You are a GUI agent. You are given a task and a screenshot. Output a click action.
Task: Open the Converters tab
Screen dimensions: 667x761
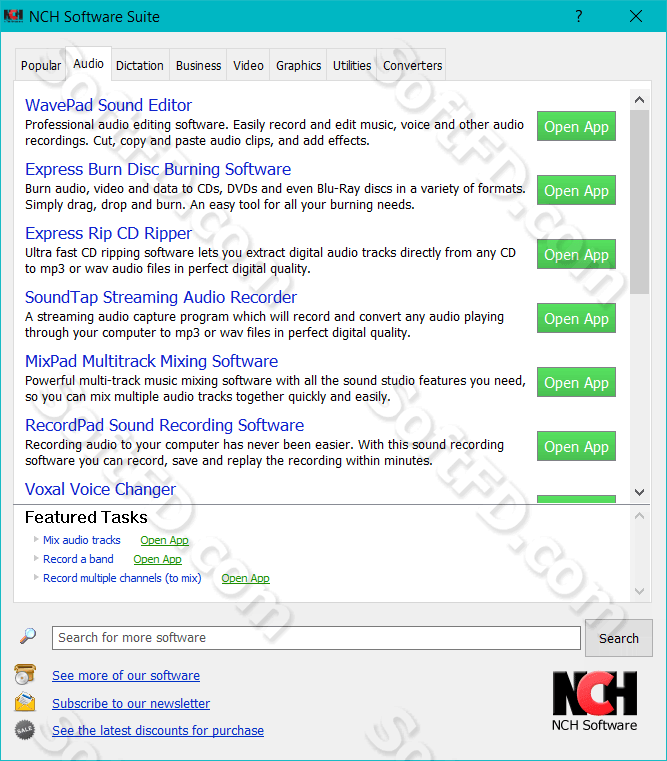(x=412, y=66)
